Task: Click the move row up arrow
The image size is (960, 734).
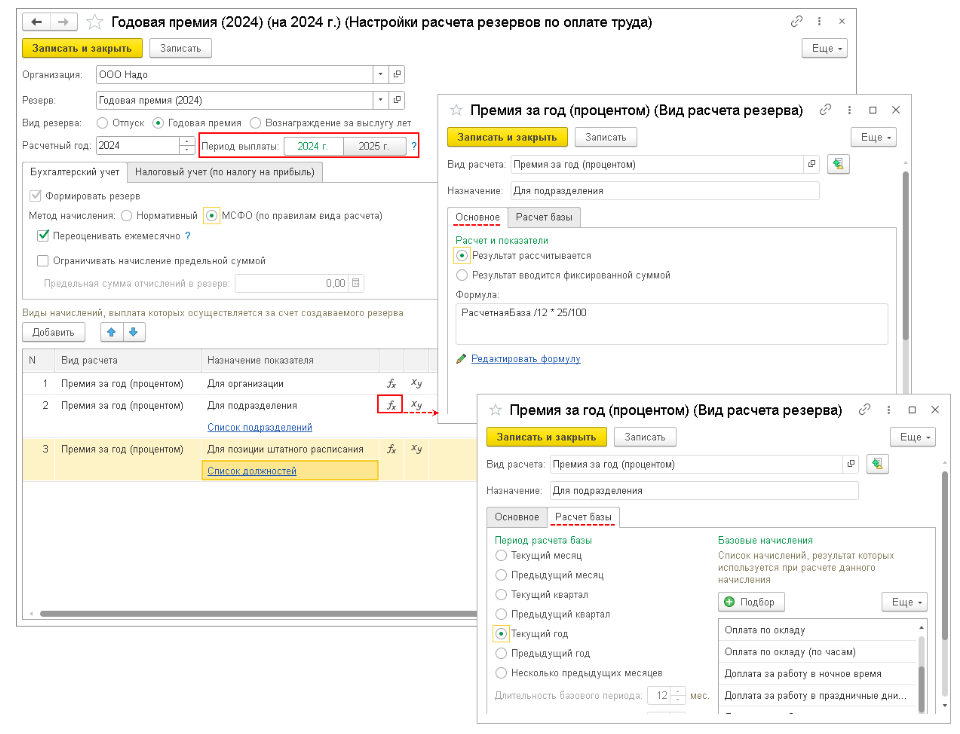Action: click(x=112, y=332)
